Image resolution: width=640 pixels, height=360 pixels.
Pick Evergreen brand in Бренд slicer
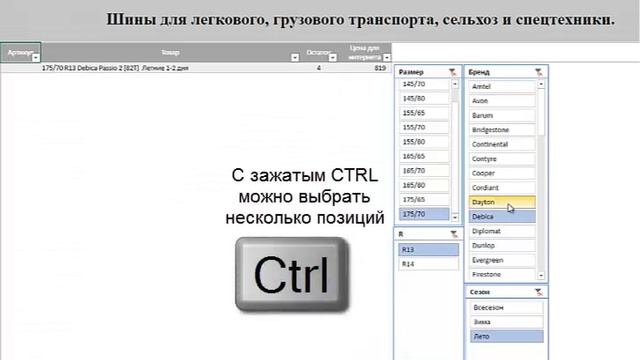click(x=502, y=260)
